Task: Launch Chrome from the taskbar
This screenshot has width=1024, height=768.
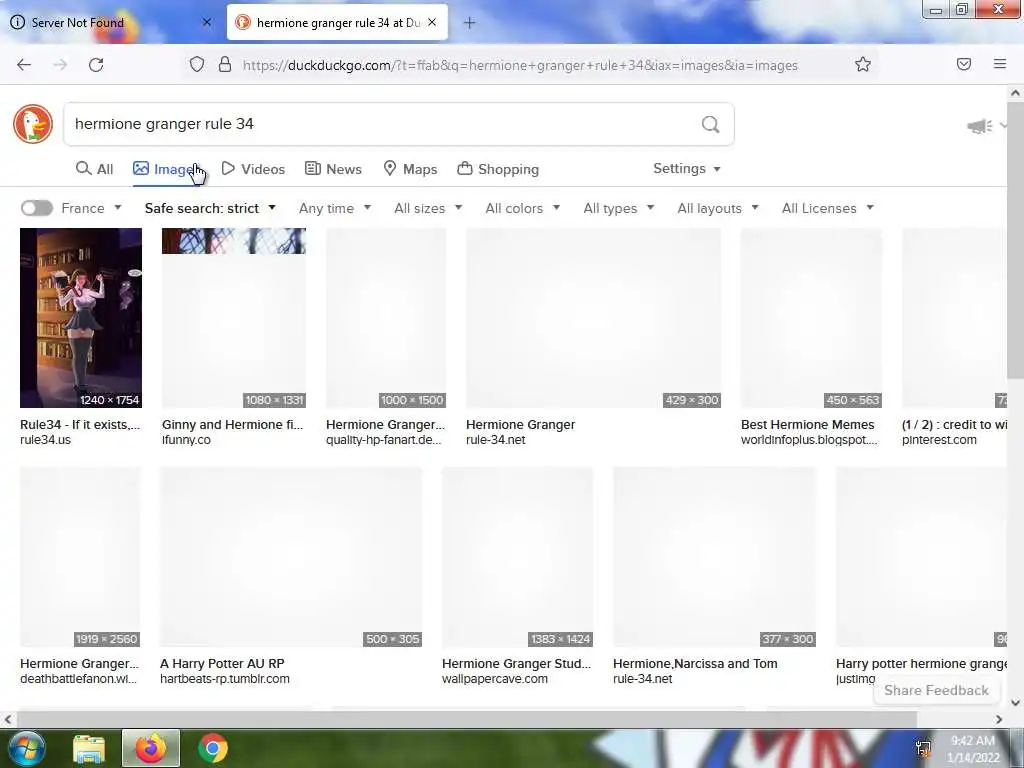Action: (213, 748)
